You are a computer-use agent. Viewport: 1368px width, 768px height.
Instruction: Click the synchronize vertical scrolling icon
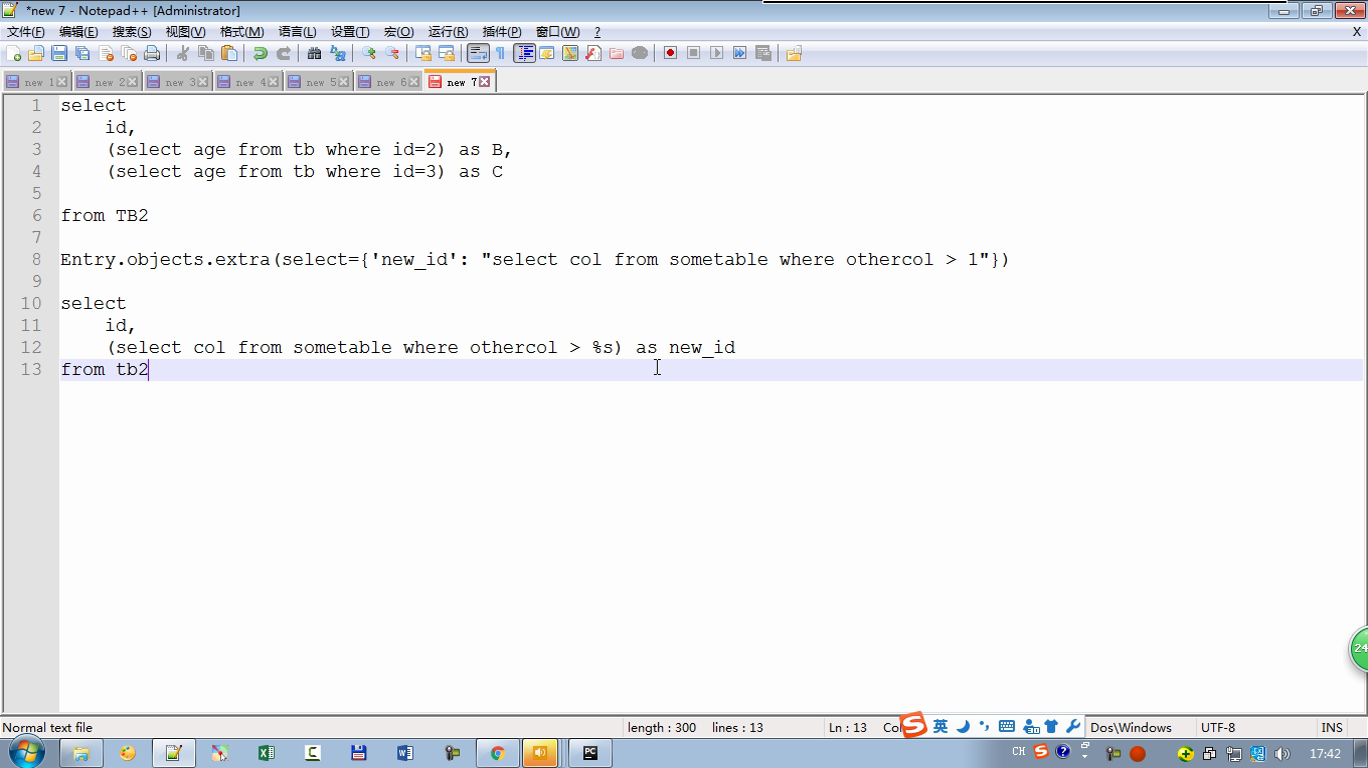[423, 53]
